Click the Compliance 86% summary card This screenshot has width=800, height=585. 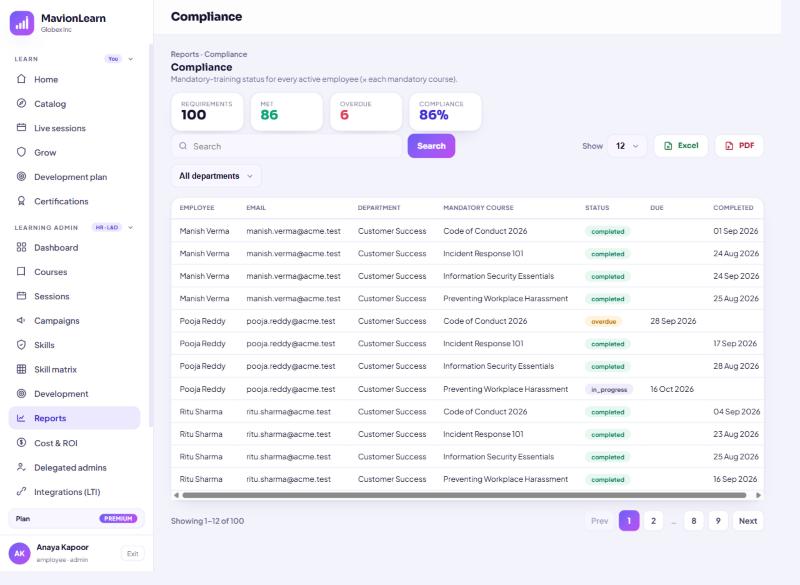(x=445, y=111)
